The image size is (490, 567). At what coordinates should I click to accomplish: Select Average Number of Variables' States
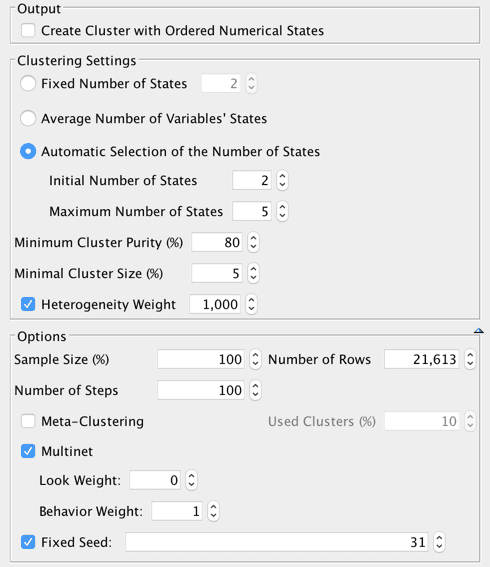[28, 118]
